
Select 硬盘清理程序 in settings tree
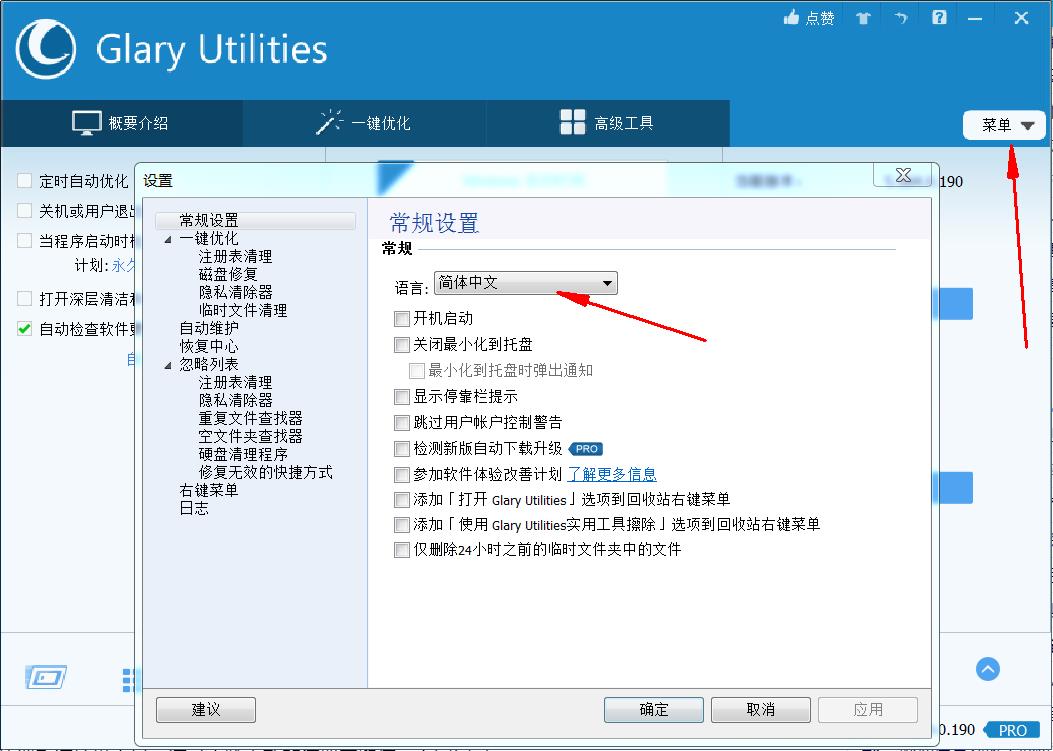pyautogui.click(x=243, y=454)
